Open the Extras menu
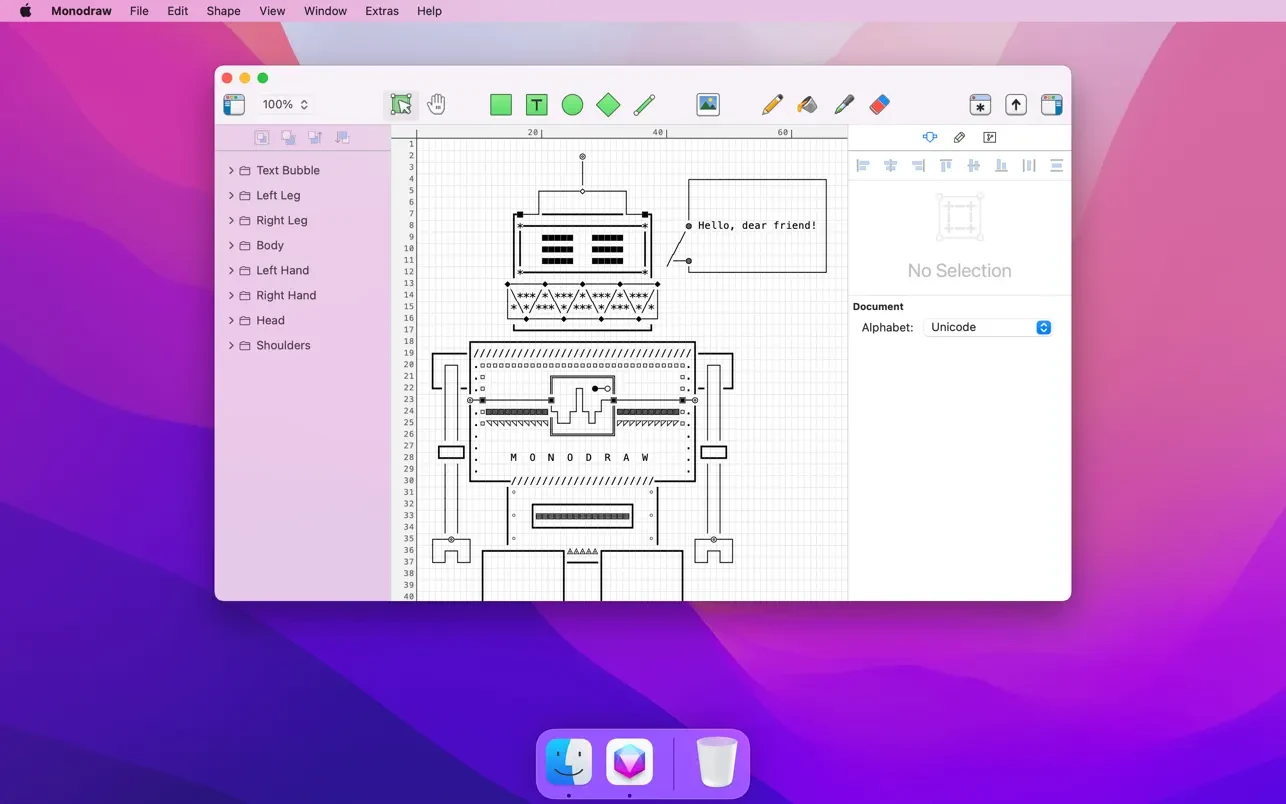The image size is (1286, 804). 381,11
